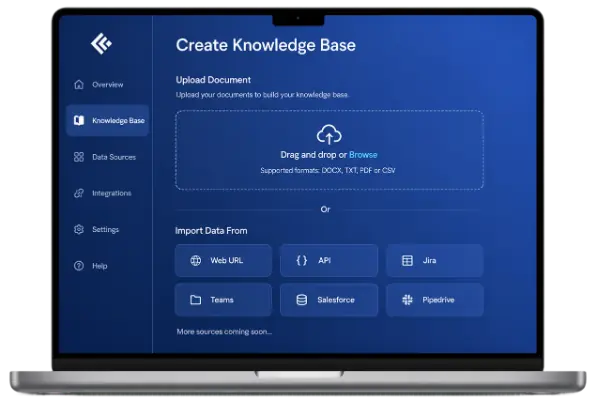The height and width of the screenshot is (400, 596).
Task: Click the 'Or' separator label
Action: [325, 210]
